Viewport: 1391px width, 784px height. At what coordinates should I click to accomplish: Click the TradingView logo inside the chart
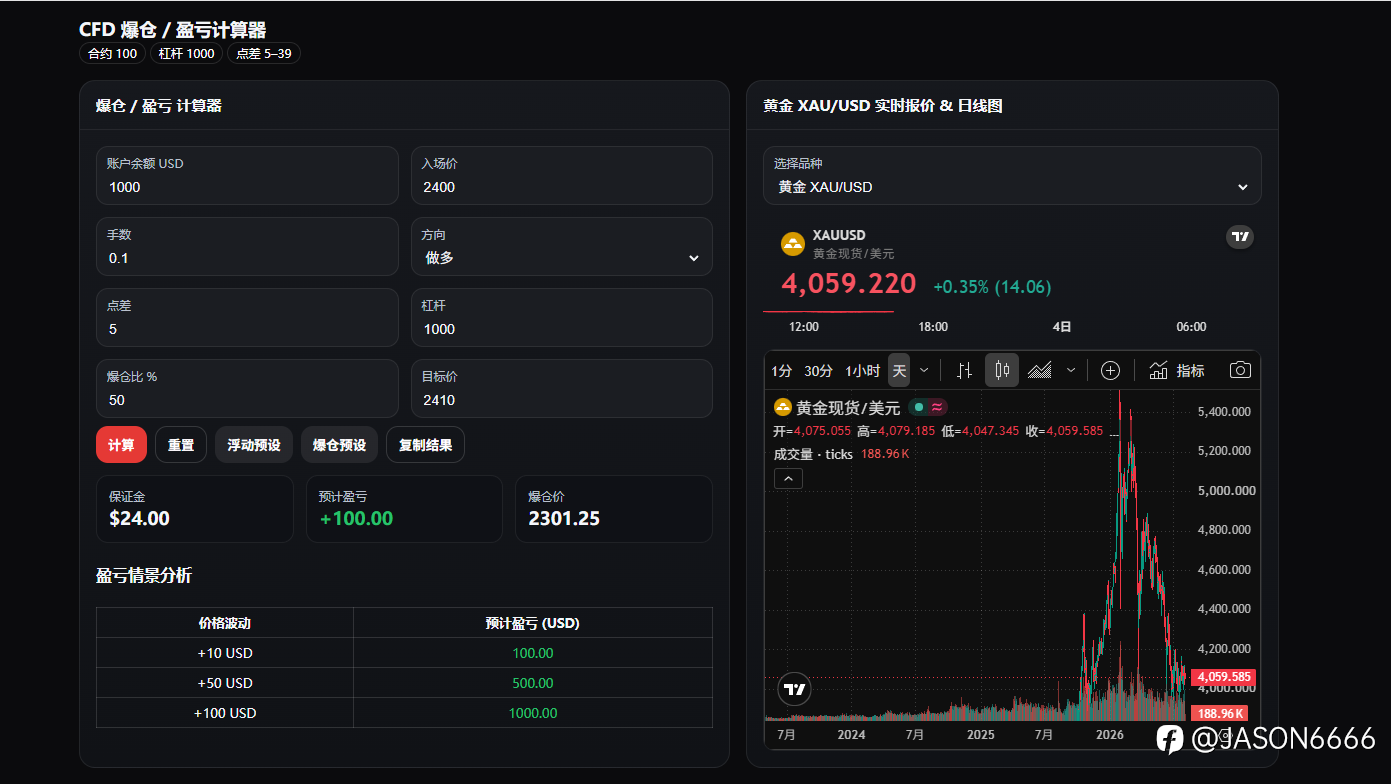point(795,689)
